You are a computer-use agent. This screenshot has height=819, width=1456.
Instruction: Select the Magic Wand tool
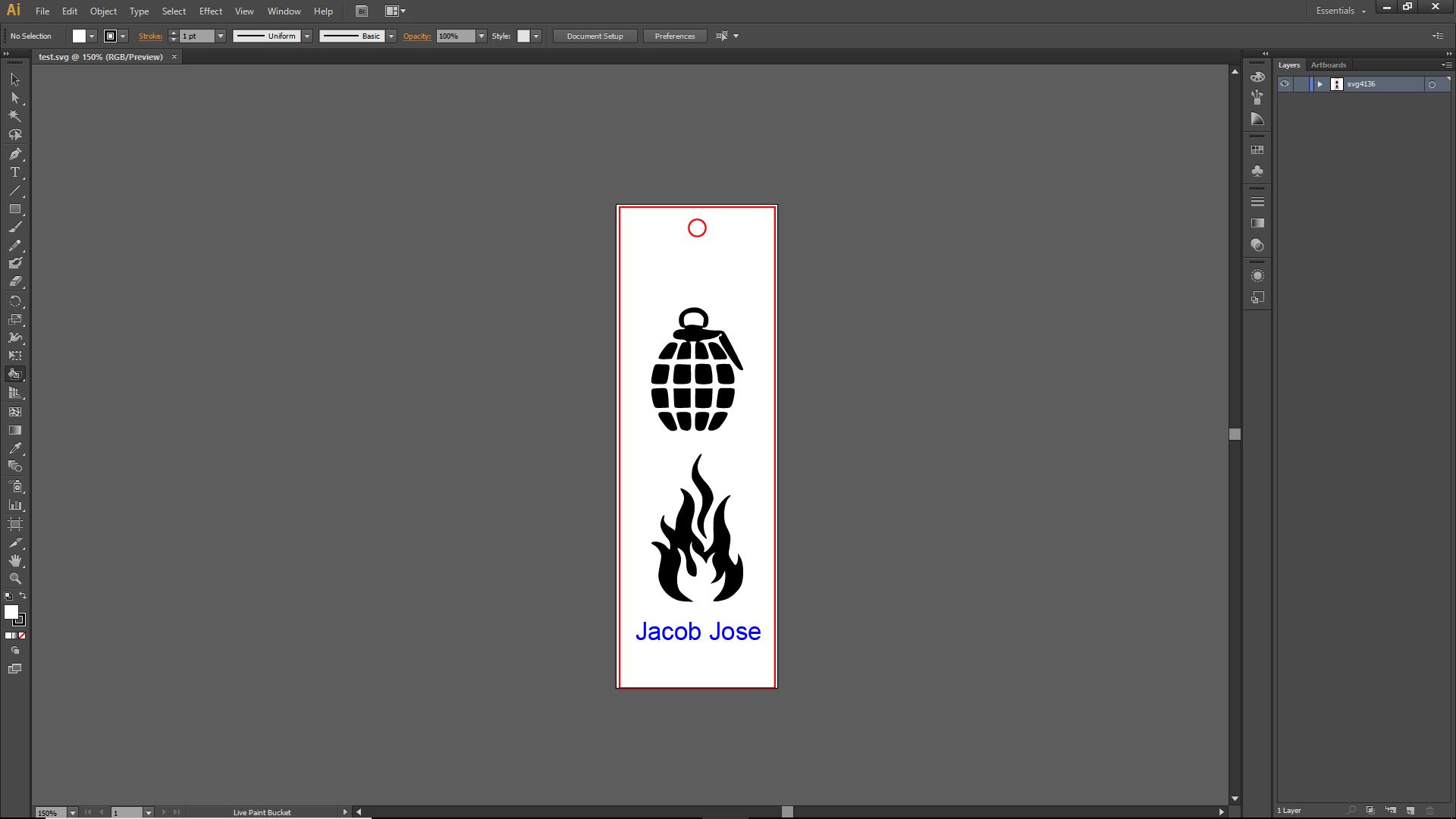coord(14,116)
